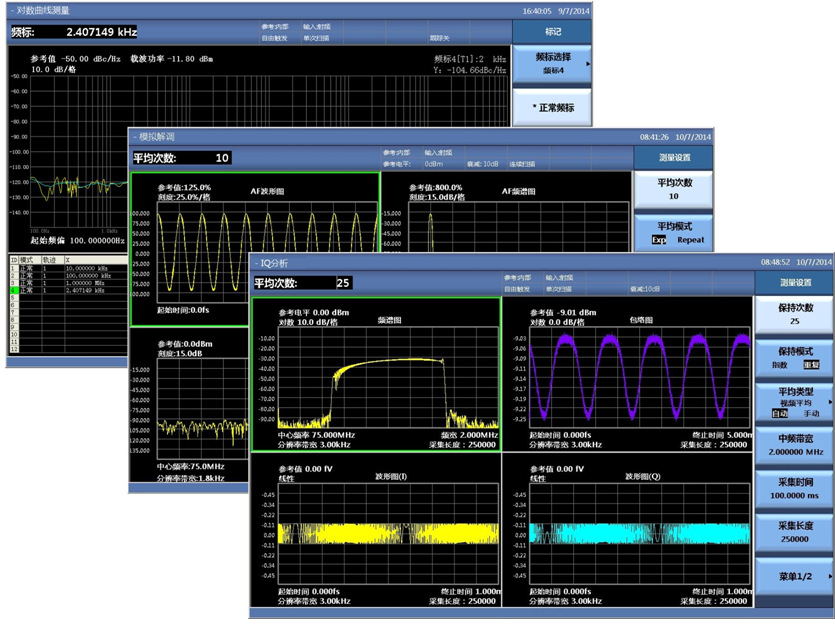Click clock 08:48:52 in IQ分析 title bar
This screenshot has width=835, height=624.
[775, 262]
